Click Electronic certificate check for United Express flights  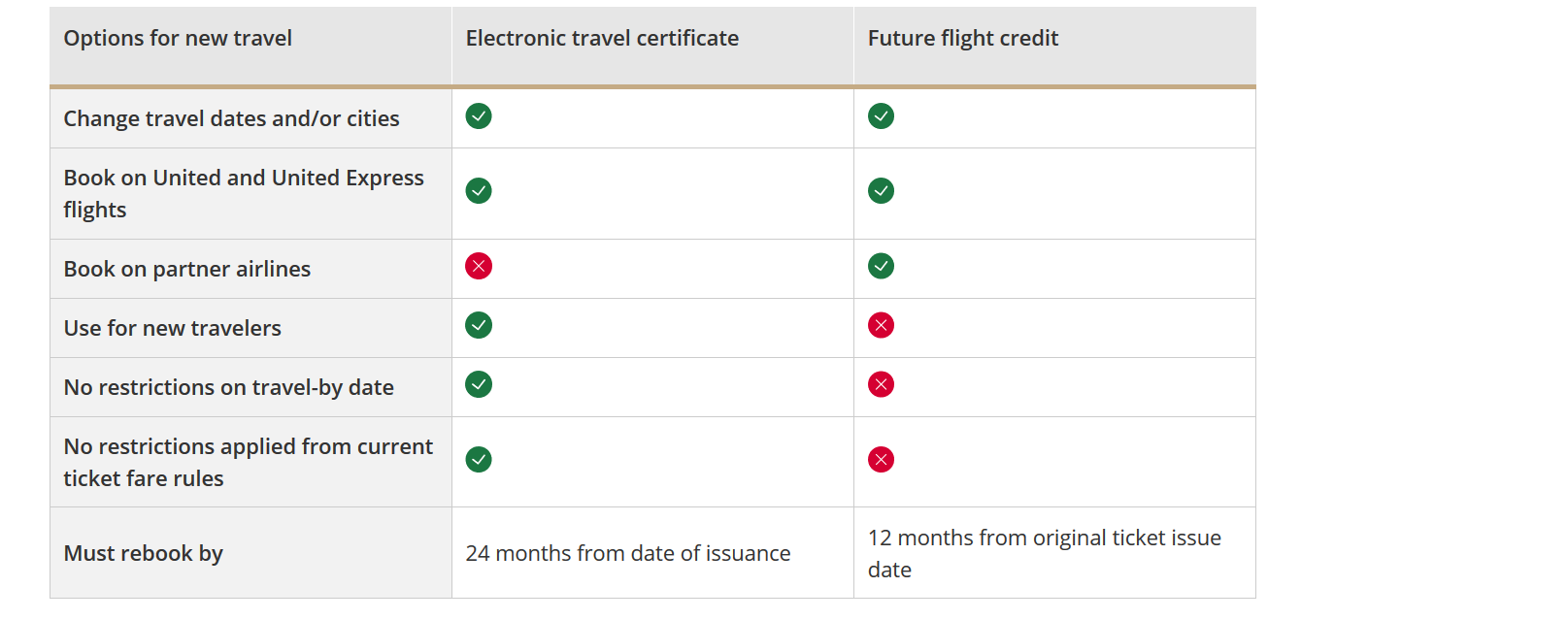coord(479,191)
